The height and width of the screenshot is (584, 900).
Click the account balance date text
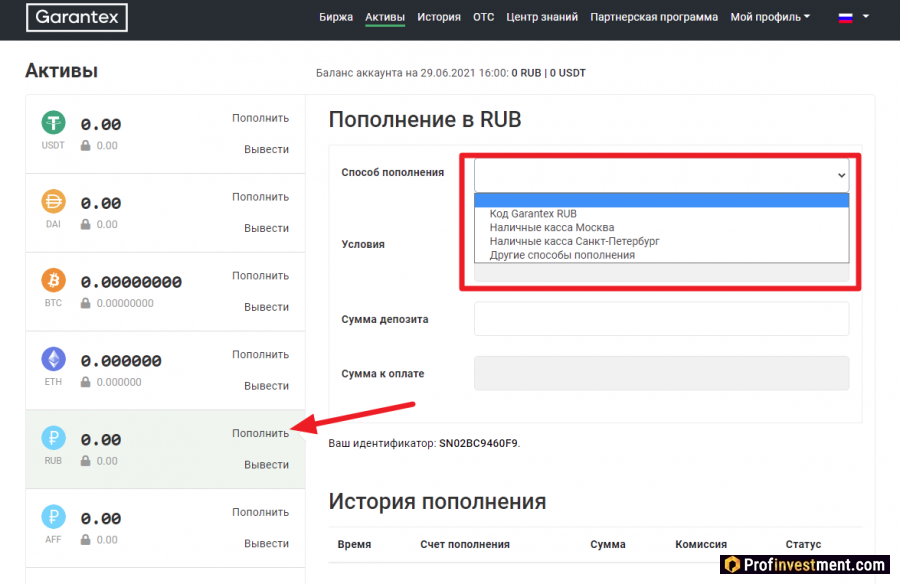click(x=451, y=73)
